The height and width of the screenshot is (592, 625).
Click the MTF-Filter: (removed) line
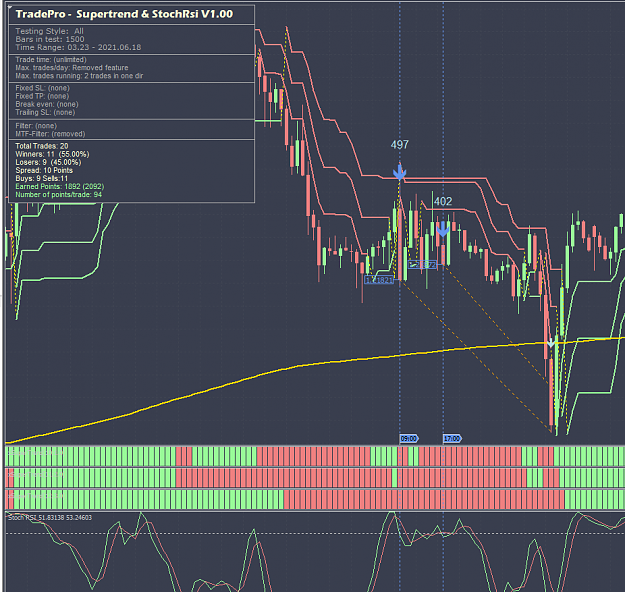point(50,134)
